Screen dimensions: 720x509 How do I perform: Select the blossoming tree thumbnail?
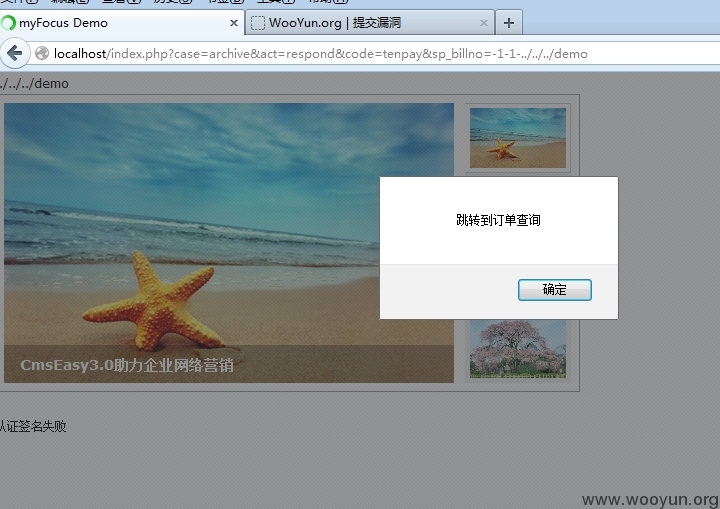click(518, 350)
